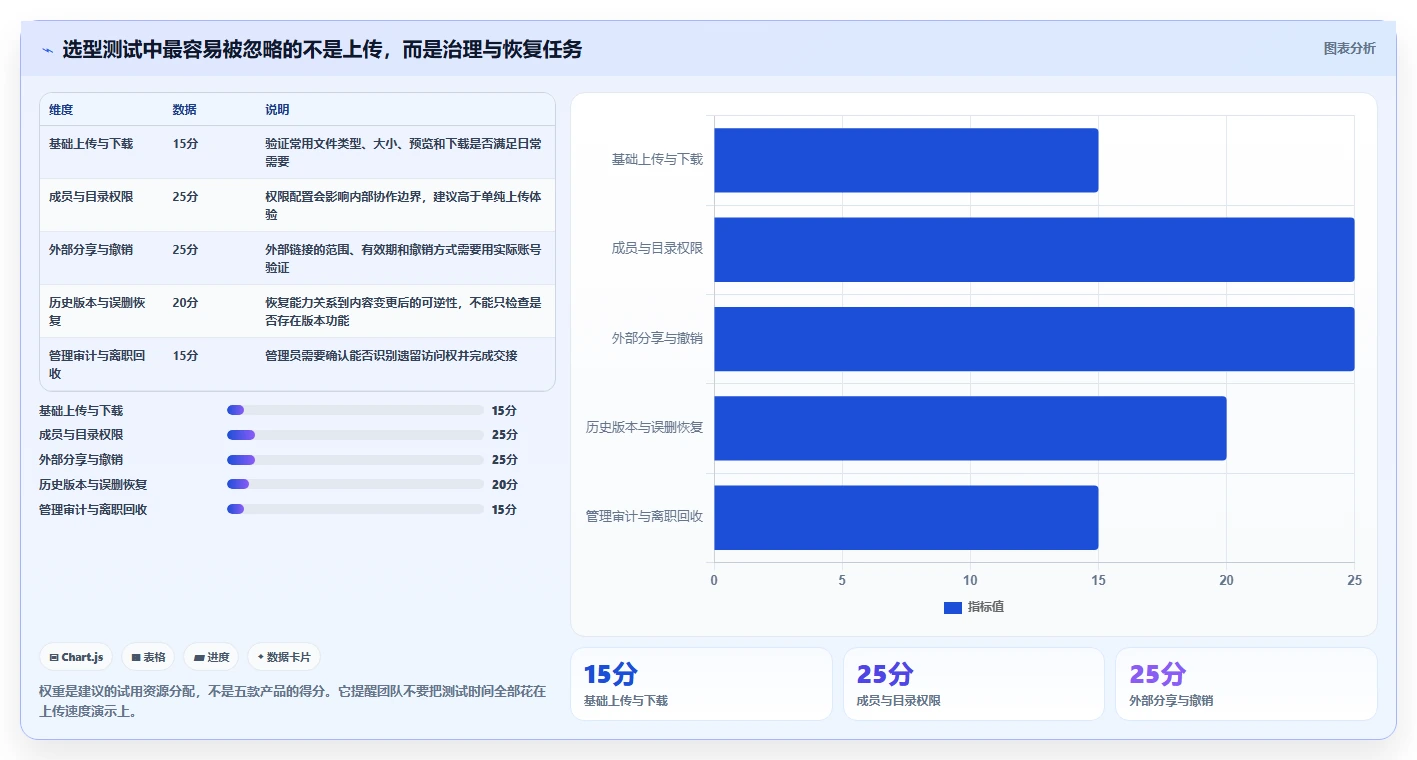Screen dimensions: 1417x760
Task: Select the table cell 历史版本与误删恢复
Action: coord(98,312)
